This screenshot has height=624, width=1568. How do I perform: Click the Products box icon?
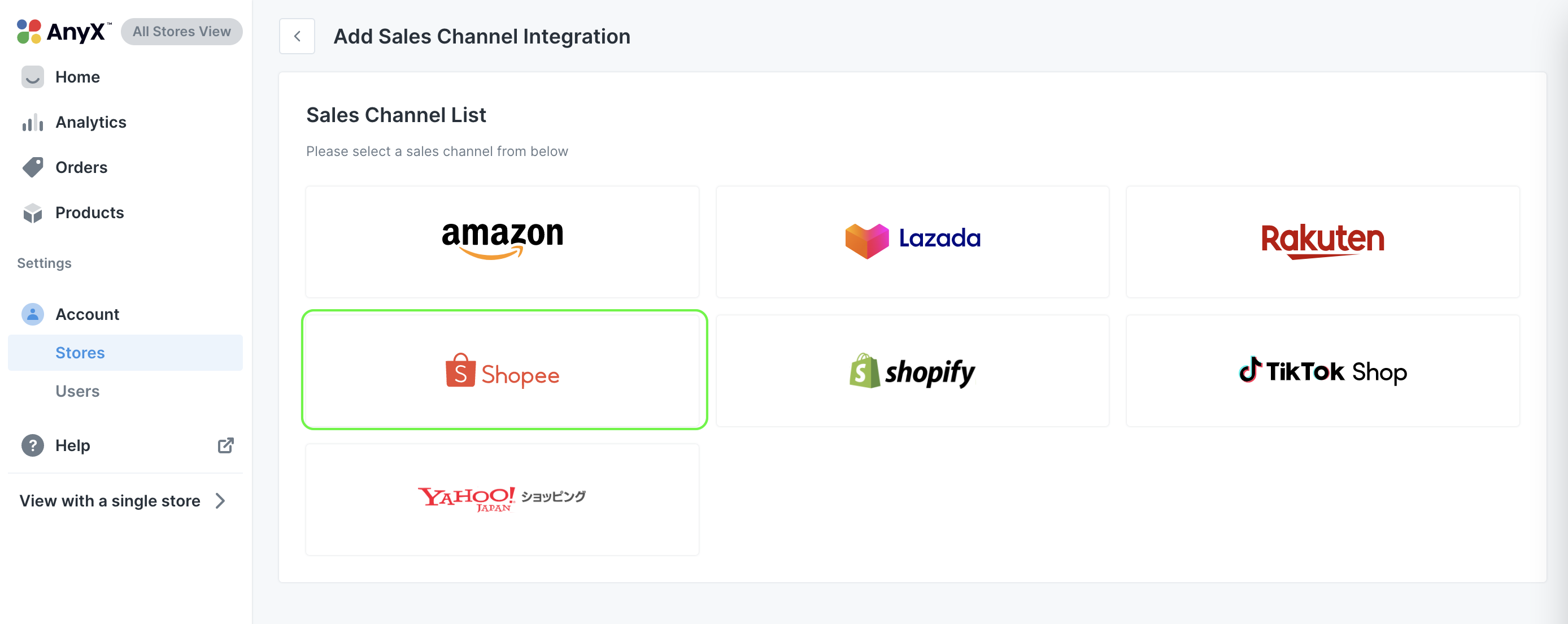click(33, 213)
